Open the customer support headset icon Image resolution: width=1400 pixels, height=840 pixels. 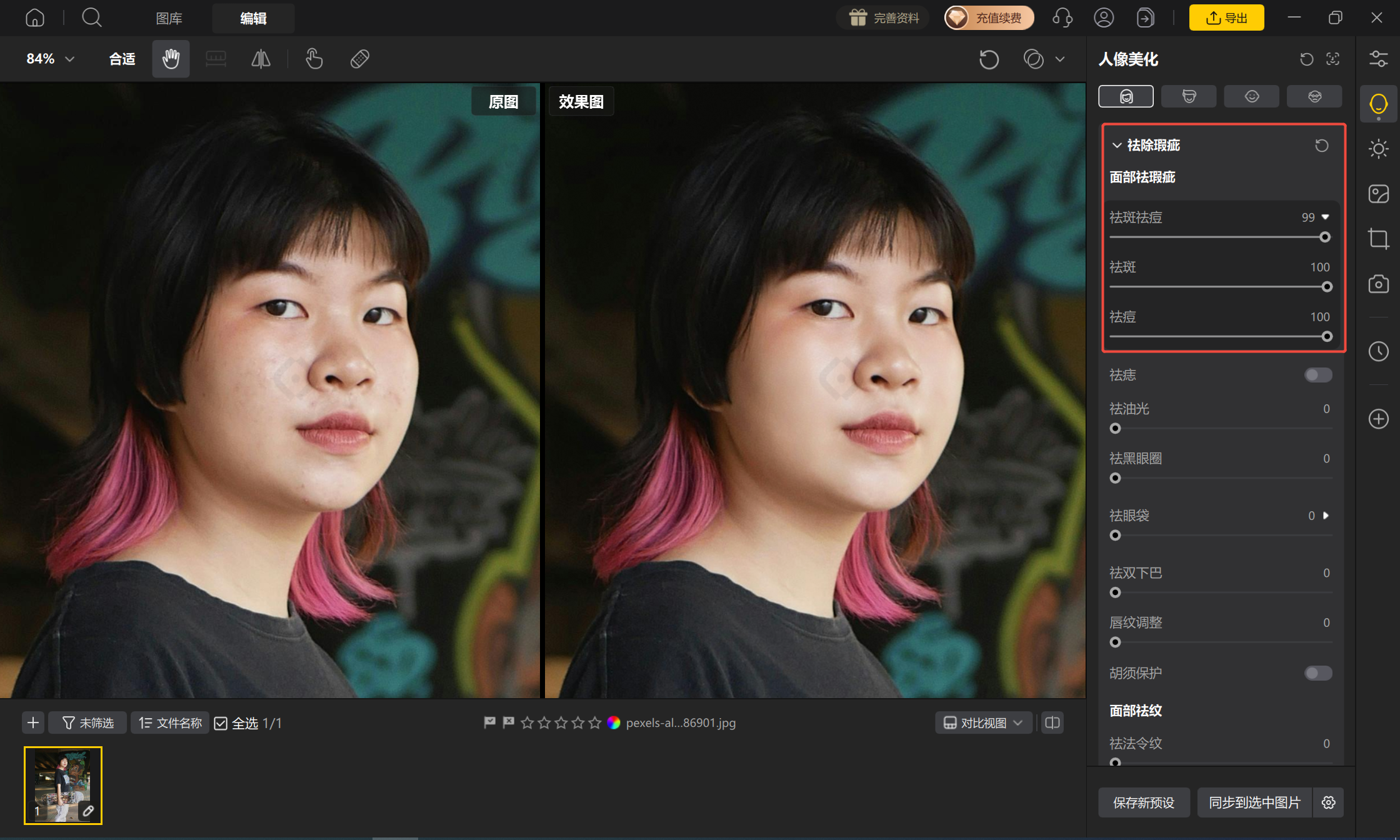[x=1062, y=17]
